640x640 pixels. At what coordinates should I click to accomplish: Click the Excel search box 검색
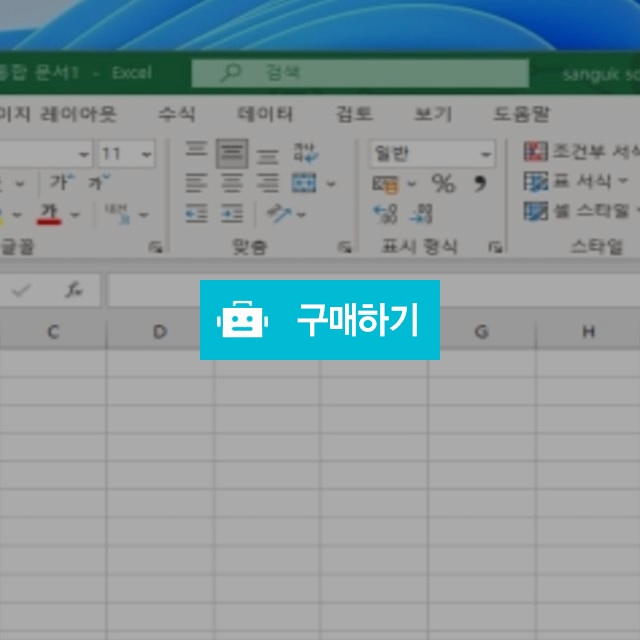pyautogui.click(x=360, y=73)
